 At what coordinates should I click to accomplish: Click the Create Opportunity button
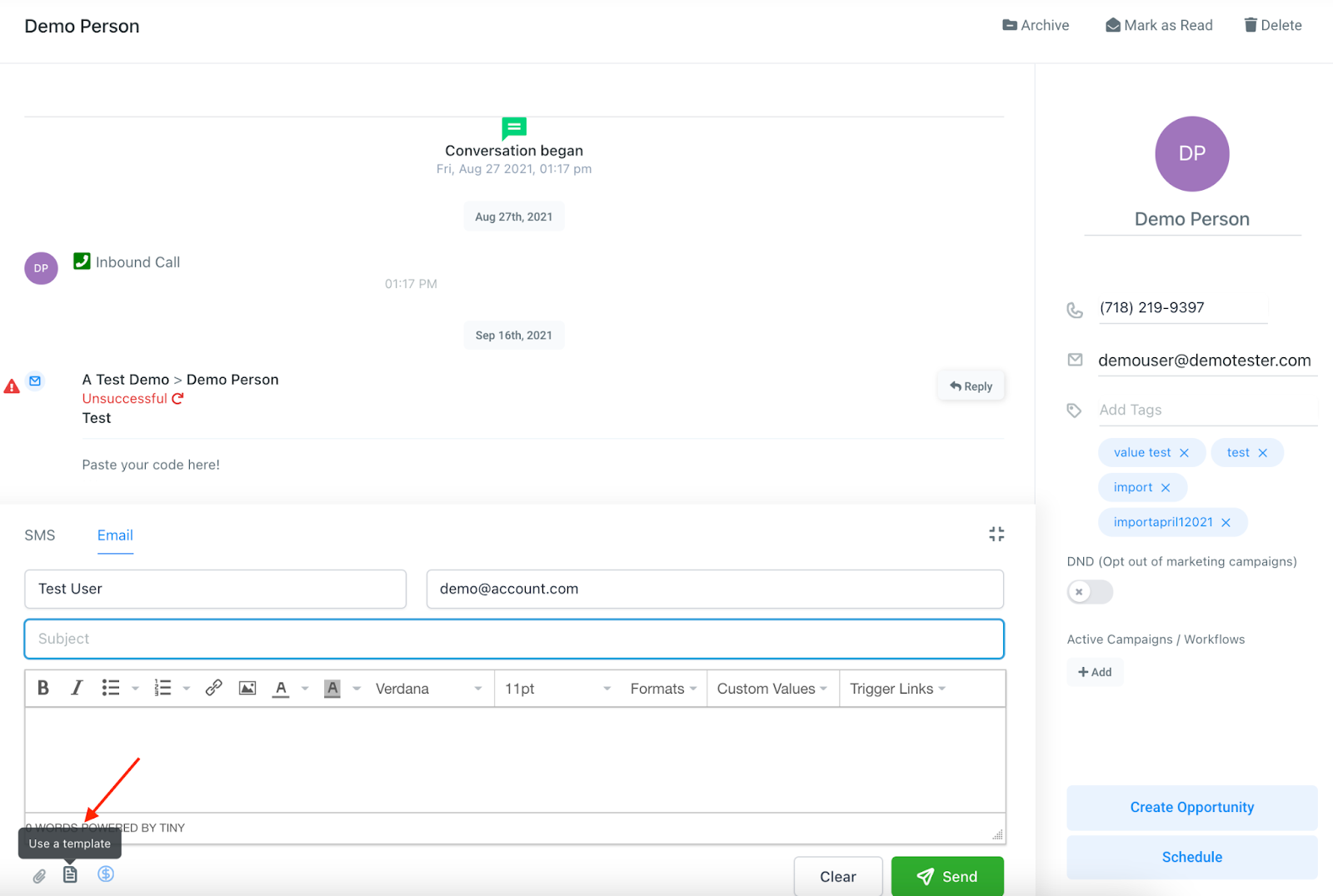coord(1191,808)
